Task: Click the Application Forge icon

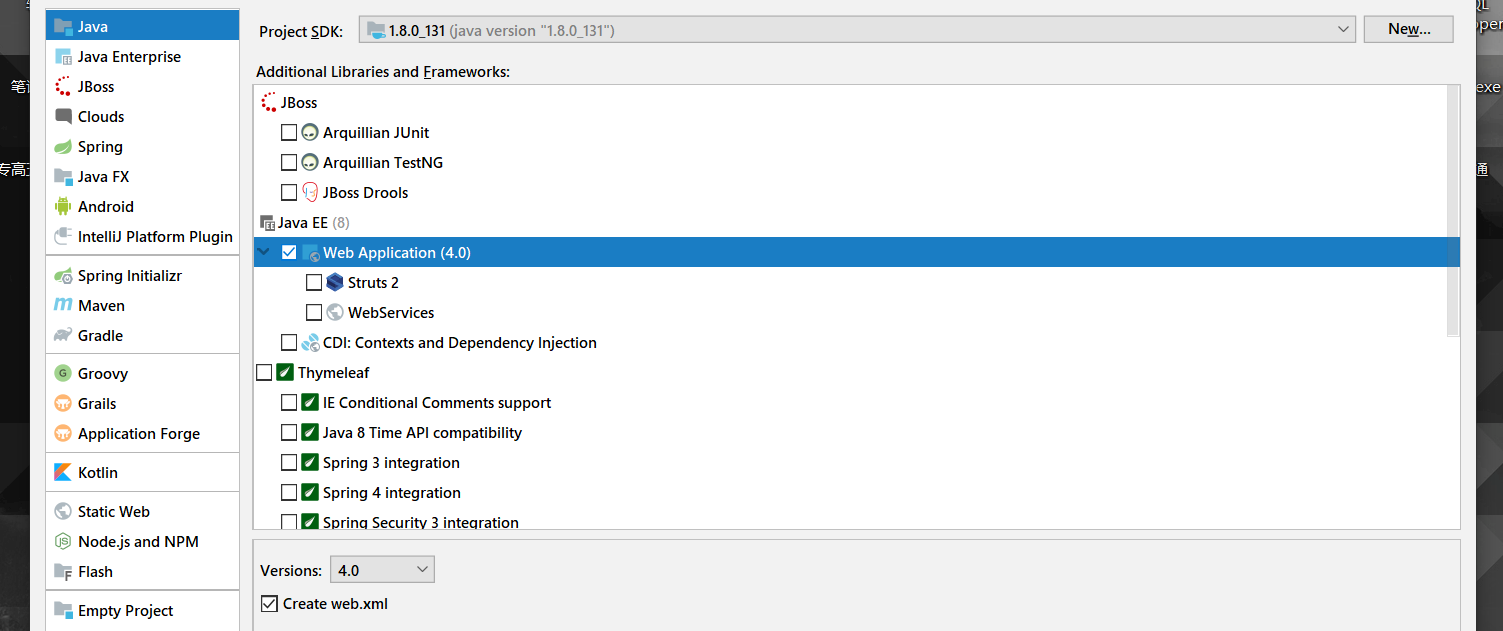Action: point(63,434)
